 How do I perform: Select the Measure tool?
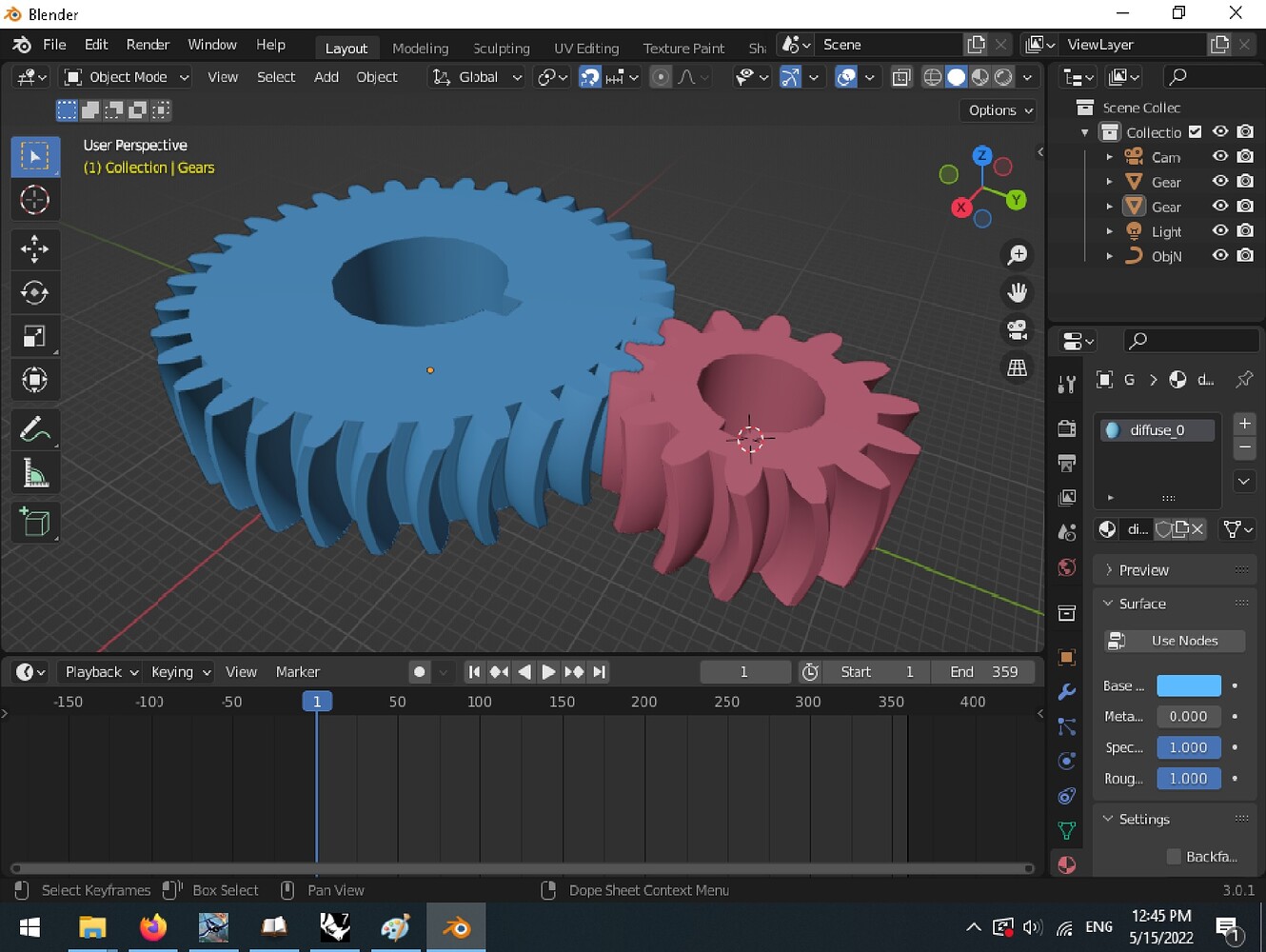[x=35, y=473]
